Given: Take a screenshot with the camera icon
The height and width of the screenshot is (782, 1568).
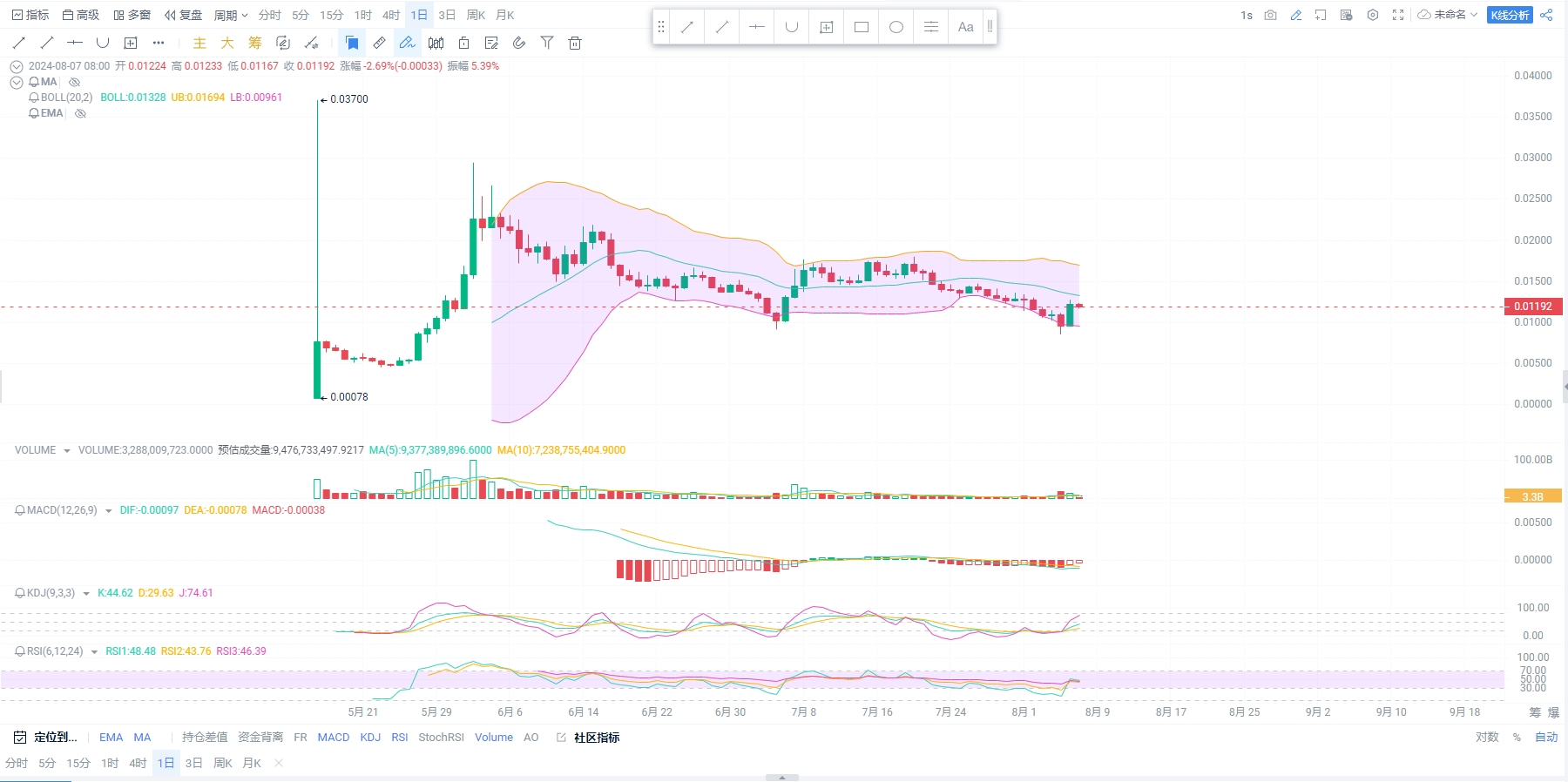Looking at the screenshot, I should pyautogui.click(x=1271, y=15).
